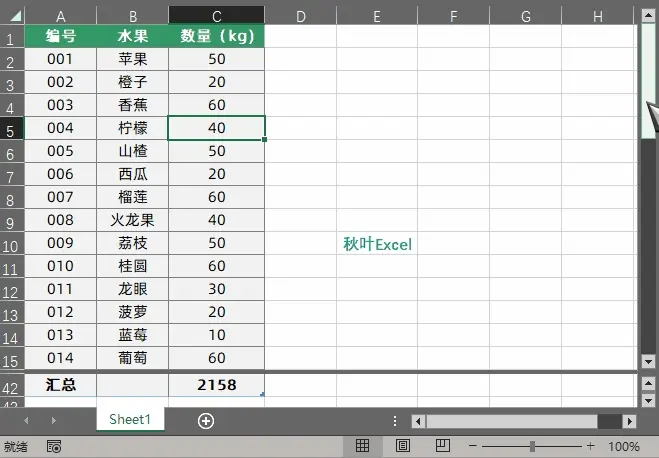The height and width of the screenshot is (458, 659).
Task: Click the zoom slider handle
Action: pyautogui.click(x=532, y=446)
